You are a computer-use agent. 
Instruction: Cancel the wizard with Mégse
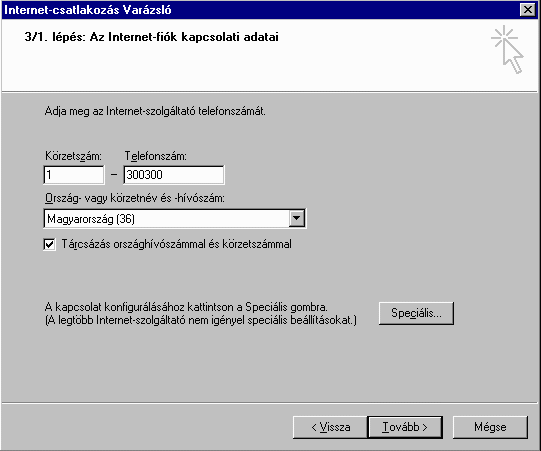click(x=490, y=427)
